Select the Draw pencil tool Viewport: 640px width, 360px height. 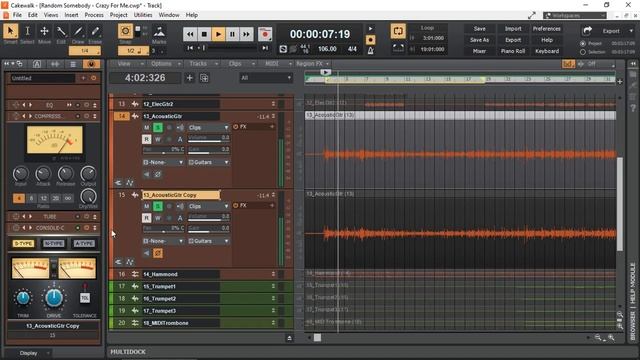coord(78,31)
